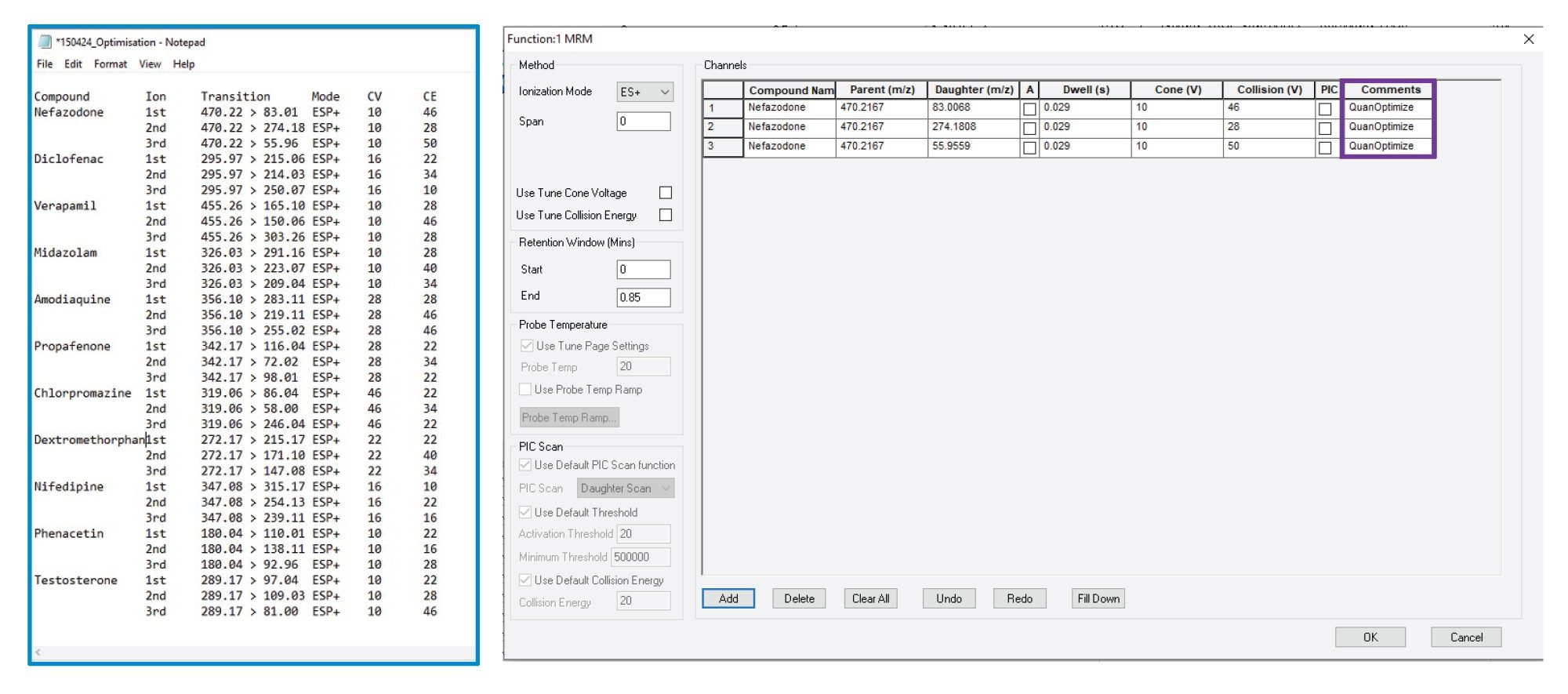Click Dextromethorphan in the Notepad text
The width and height of the screenshot is (1568, 694).
(89, 440)
